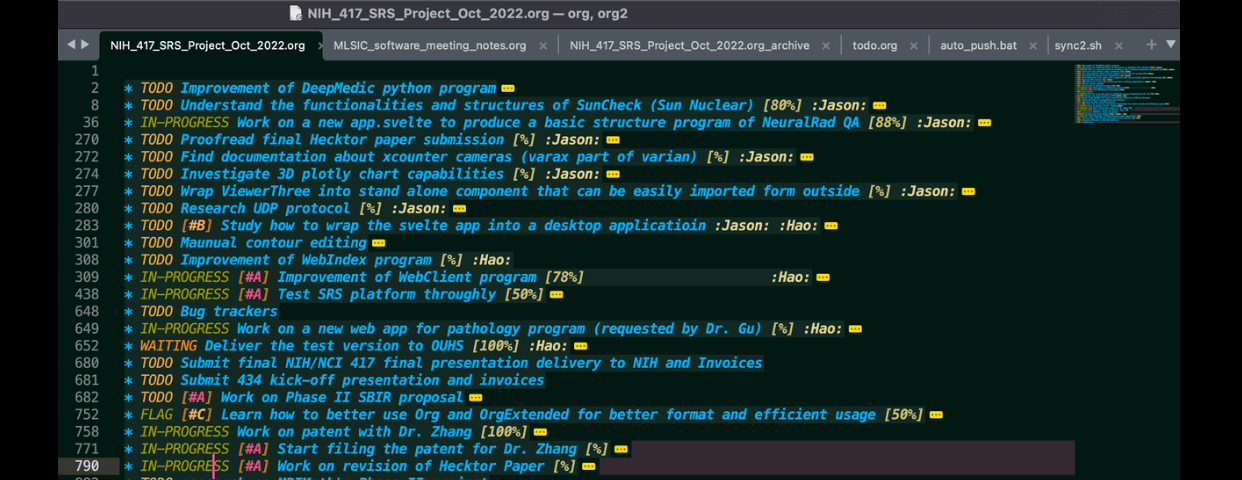The image size is (1242, 480).
Task: Close the todo.org tab
Action: (x=915, y=46)
